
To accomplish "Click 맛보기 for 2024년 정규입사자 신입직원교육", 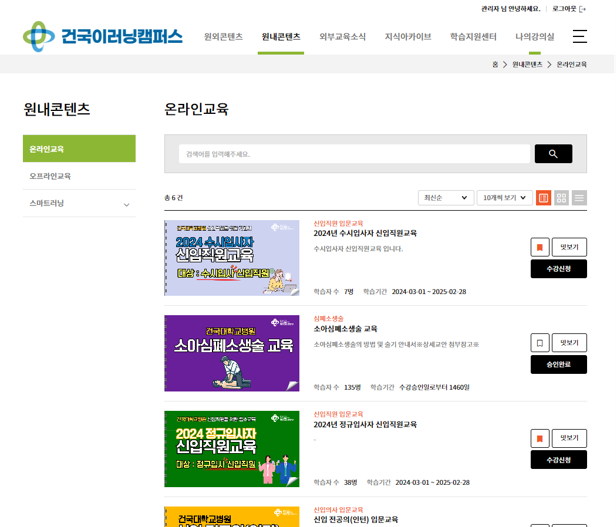I will pos(569,439).
